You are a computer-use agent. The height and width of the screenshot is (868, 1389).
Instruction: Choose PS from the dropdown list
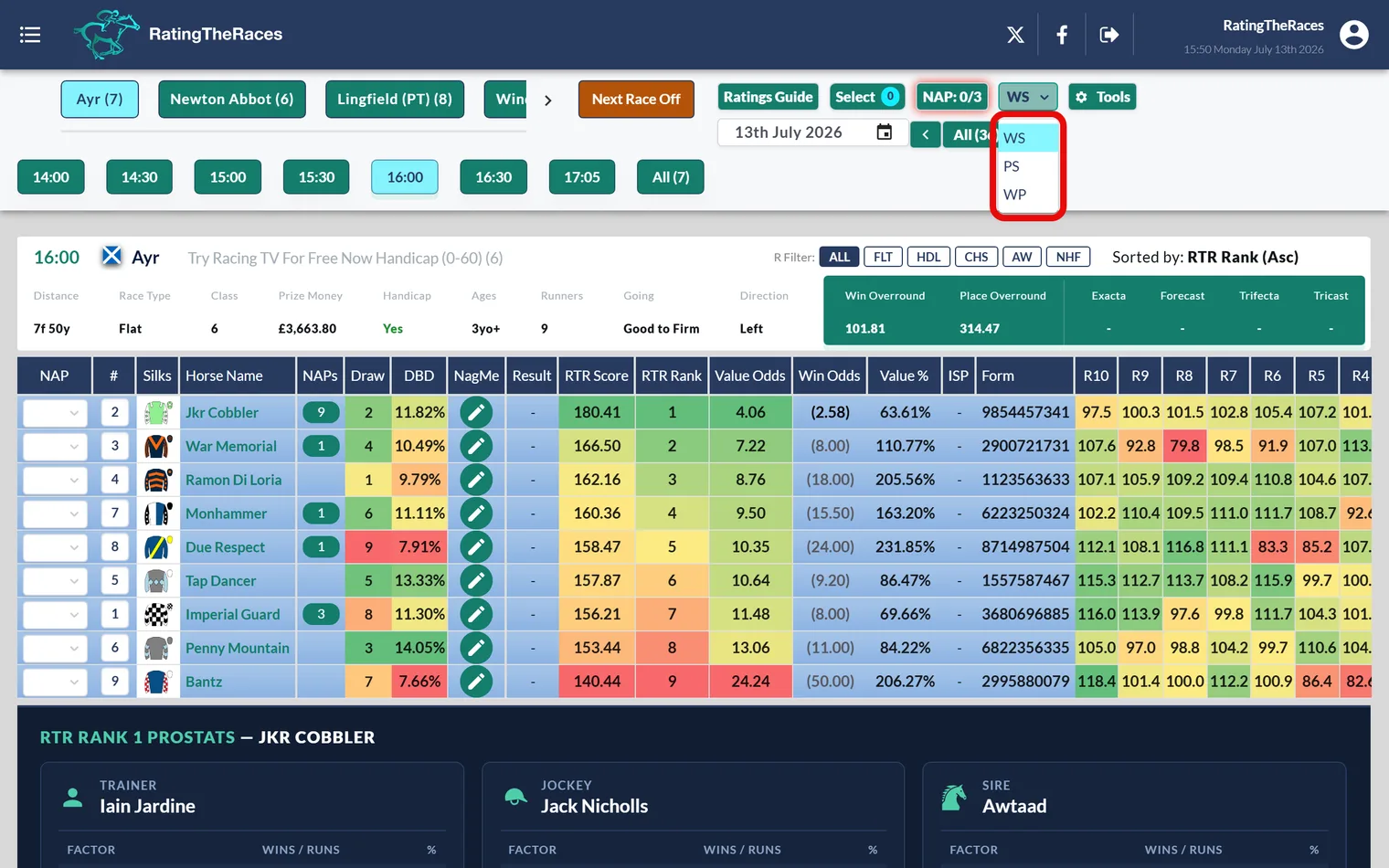pos(1028,166)
